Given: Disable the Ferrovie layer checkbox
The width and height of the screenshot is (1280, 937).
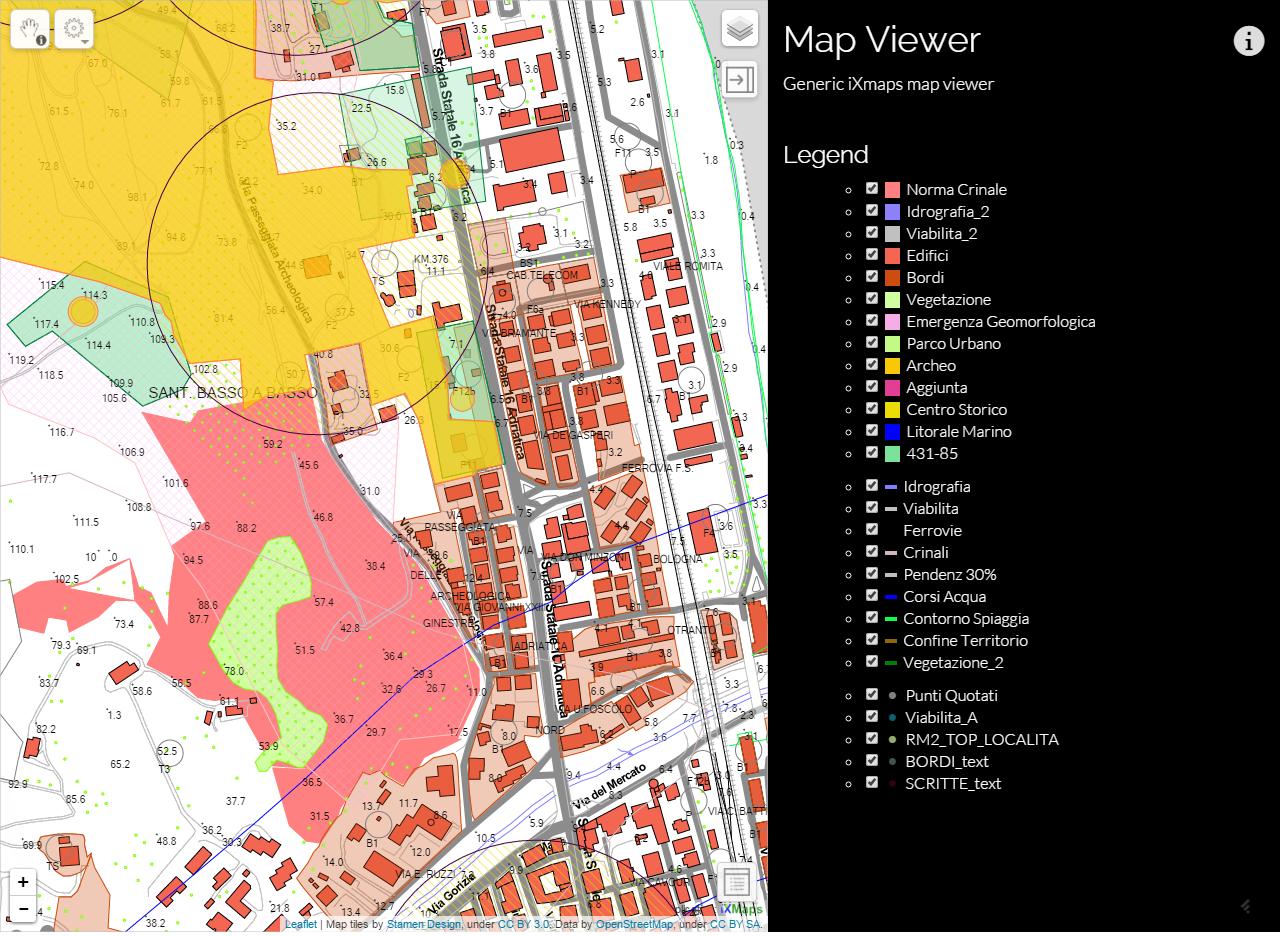Looking at the screenshot, I should (872, 530).
